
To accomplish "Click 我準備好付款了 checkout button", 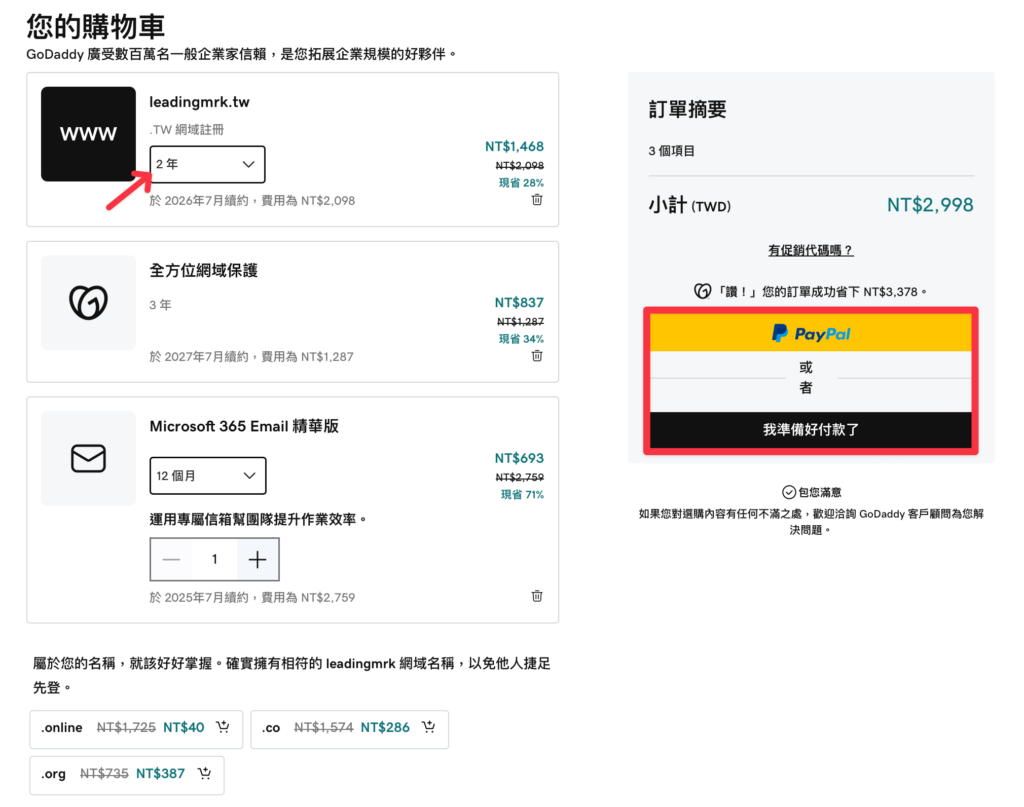I will (x=810, y=430).
